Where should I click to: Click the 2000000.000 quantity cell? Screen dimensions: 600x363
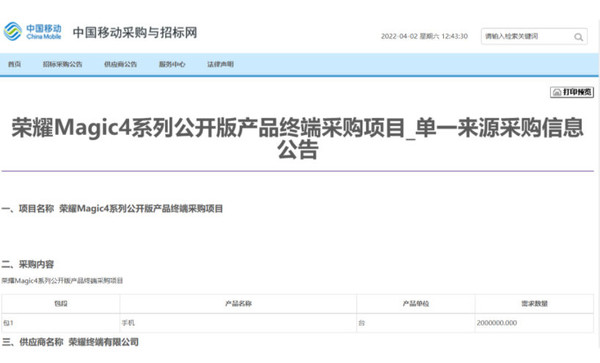pyautogui.click(x=535, y=323)
